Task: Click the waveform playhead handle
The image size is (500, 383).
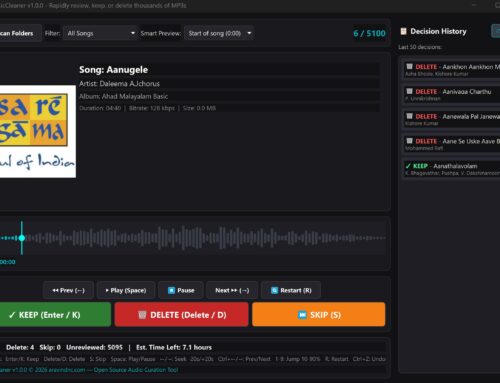Action: (x=22, y=238)
